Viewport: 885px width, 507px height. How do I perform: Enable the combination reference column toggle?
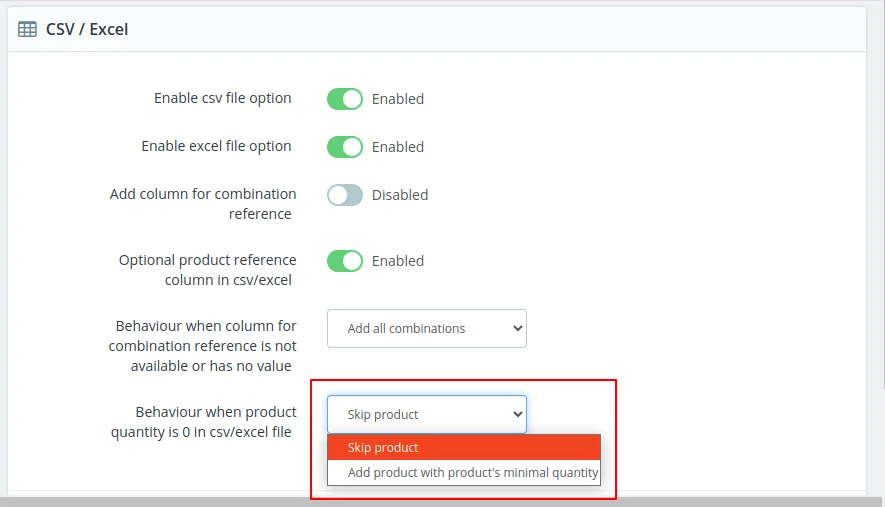pyautogui.click(x=344, y=195)
